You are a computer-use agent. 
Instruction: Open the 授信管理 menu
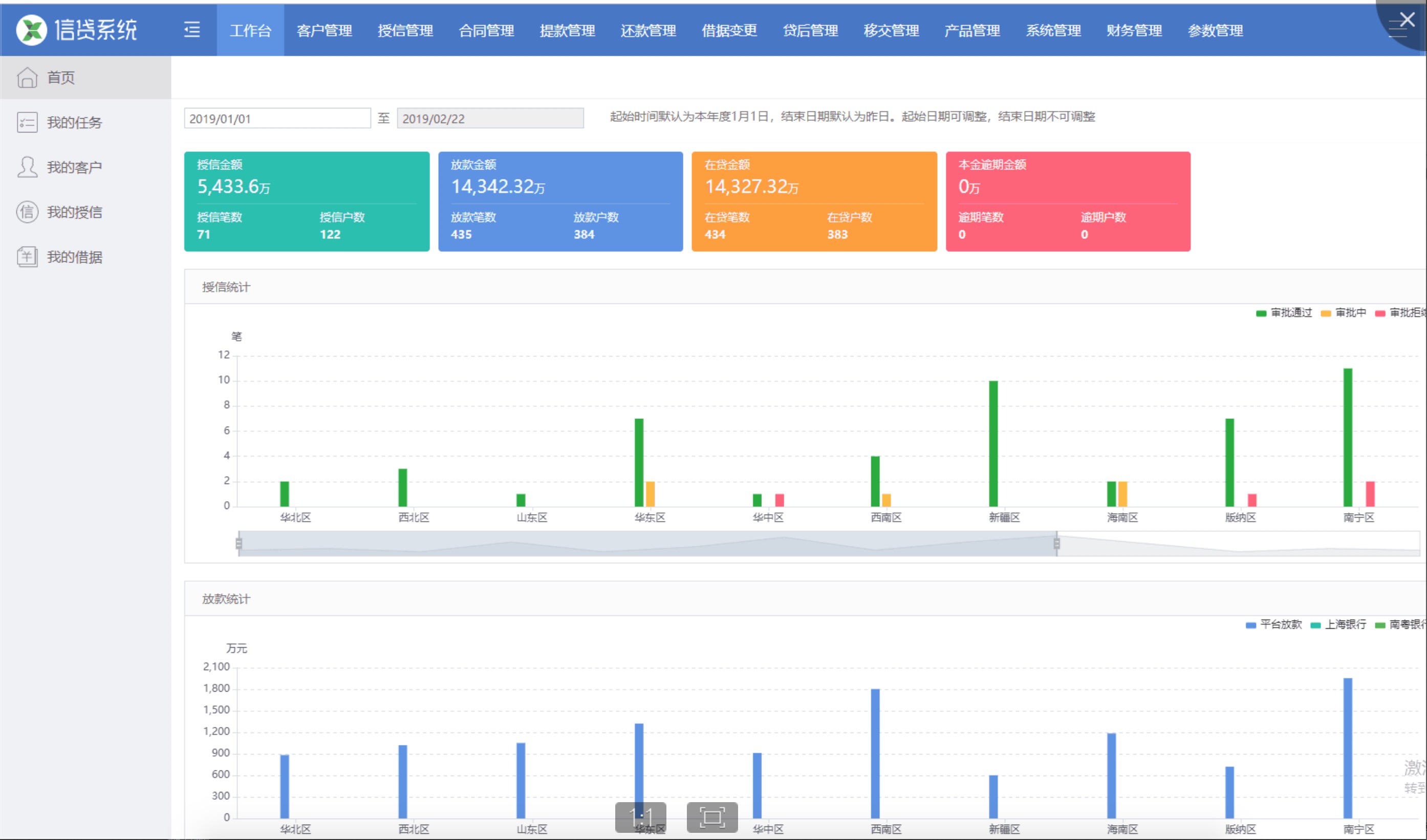point(405,31)
